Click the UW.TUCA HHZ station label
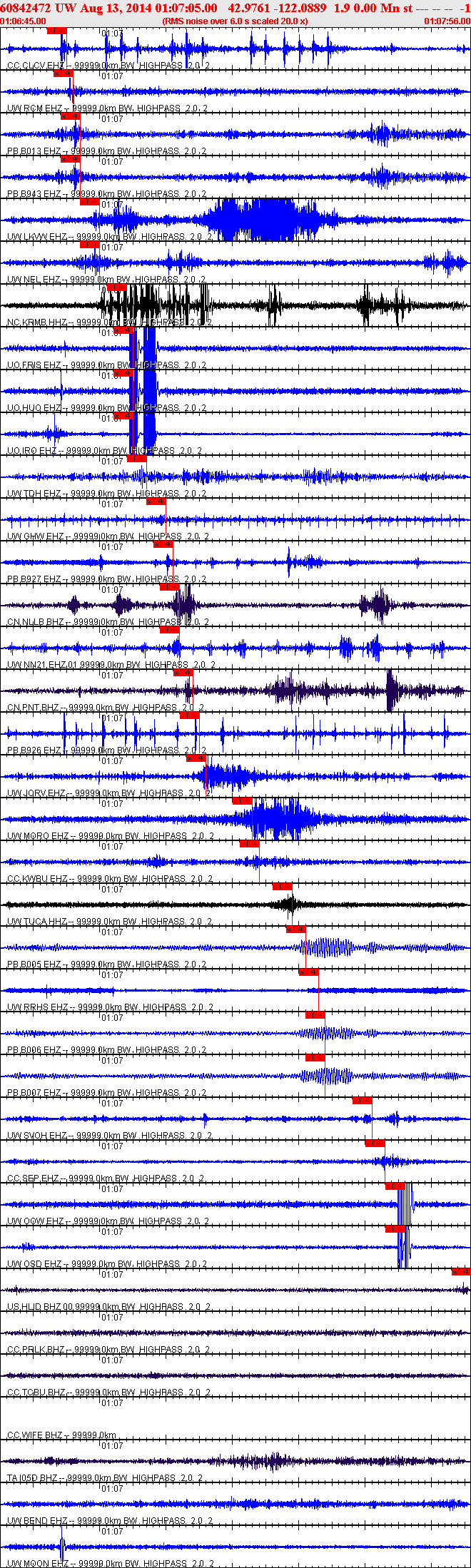The image size is (471, 1568). pos(37,922)
